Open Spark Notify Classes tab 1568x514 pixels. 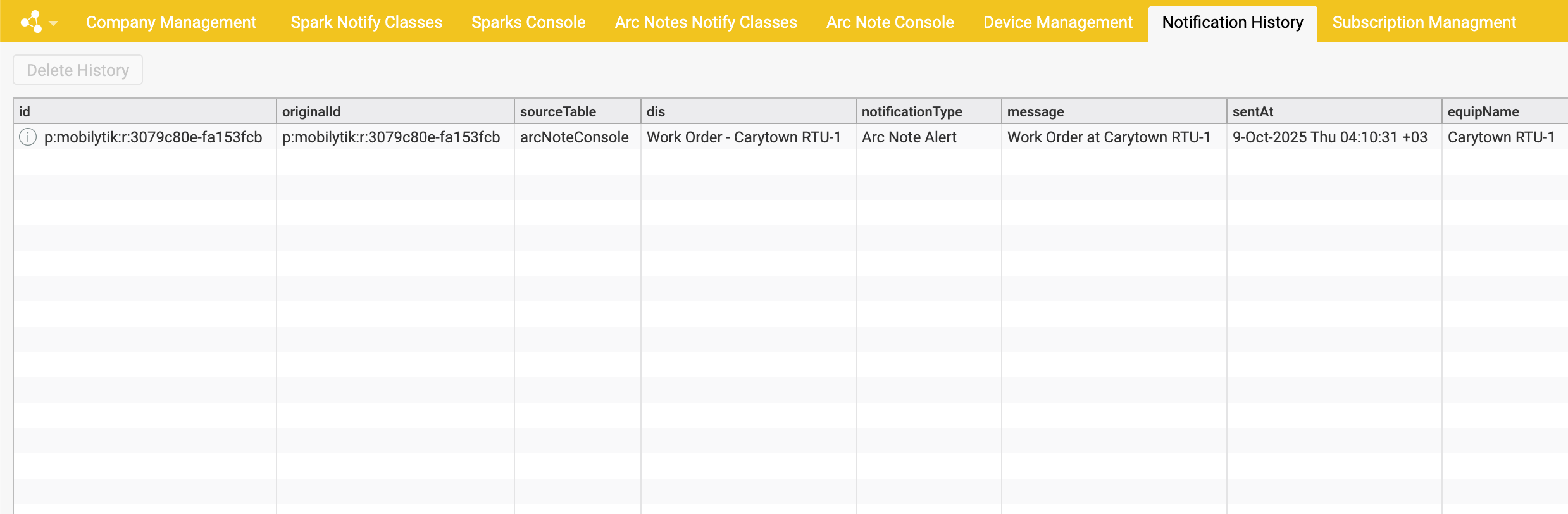[x=366, y=22]
